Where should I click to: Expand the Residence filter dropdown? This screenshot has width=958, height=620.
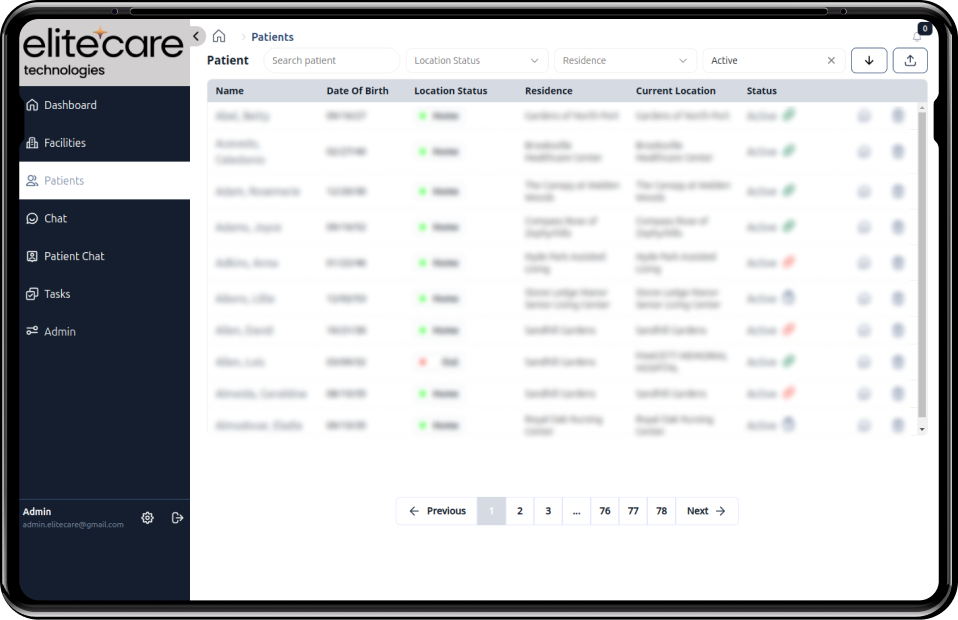(625, 60)
